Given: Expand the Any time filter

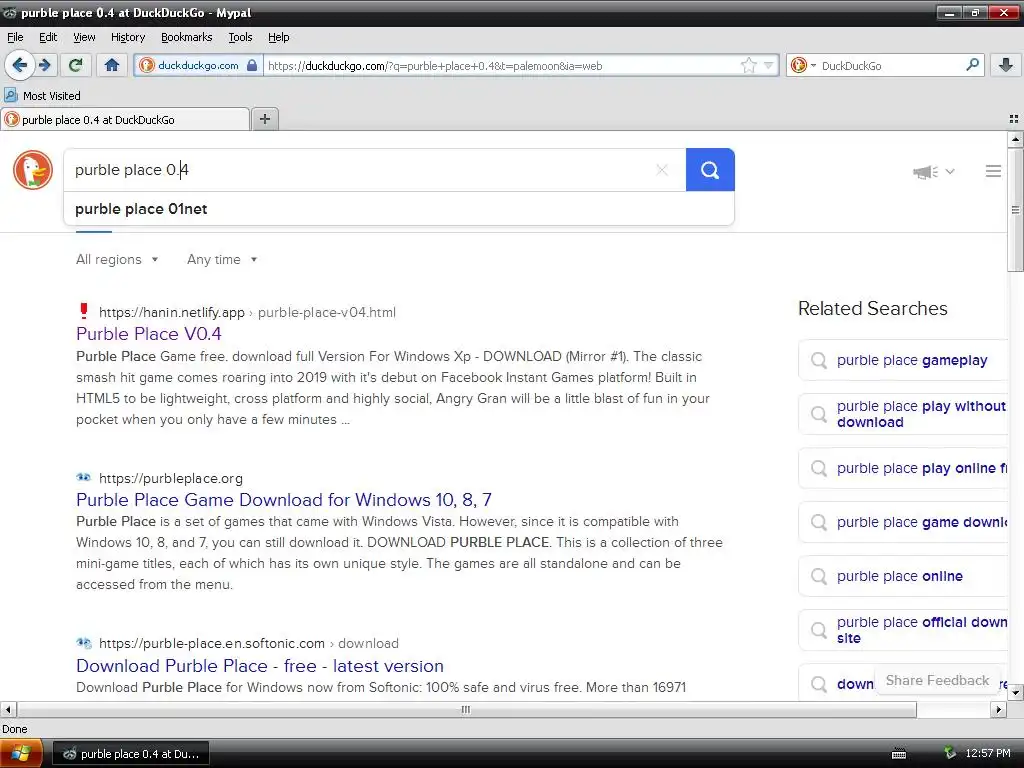Looking at the screenshot, I should coord(222,259).
